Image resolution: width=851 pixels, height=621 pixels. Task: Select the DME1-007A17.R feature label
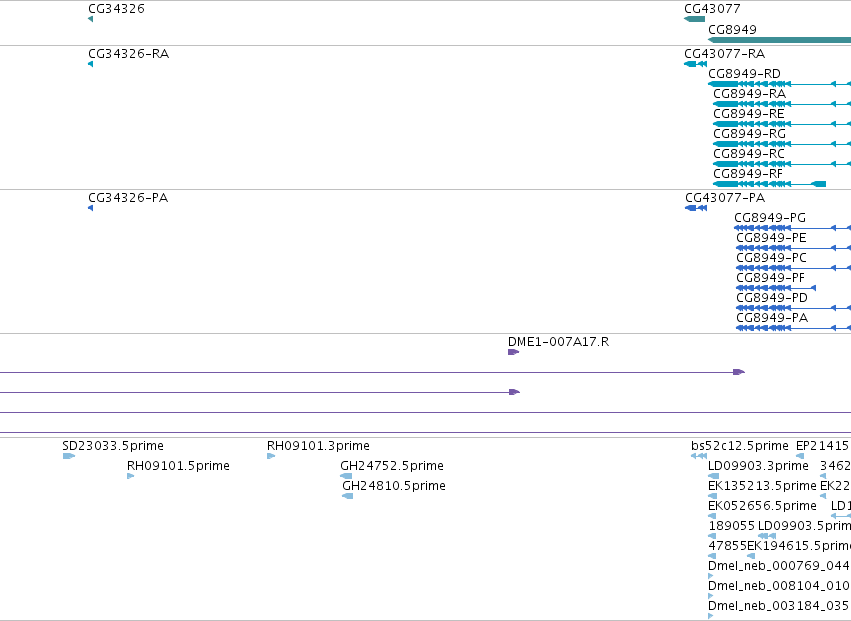point(558,342)
